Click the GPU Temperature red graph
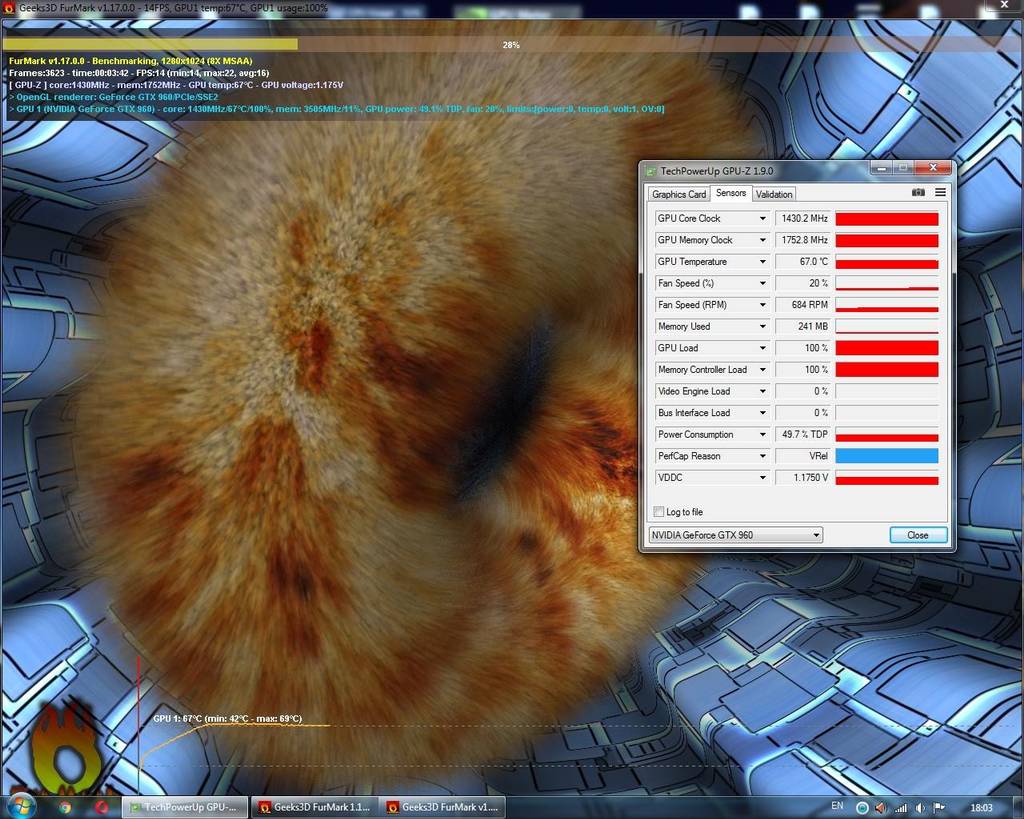The image size is (1024, 819). pyautogui.click(x=887, y=262)
